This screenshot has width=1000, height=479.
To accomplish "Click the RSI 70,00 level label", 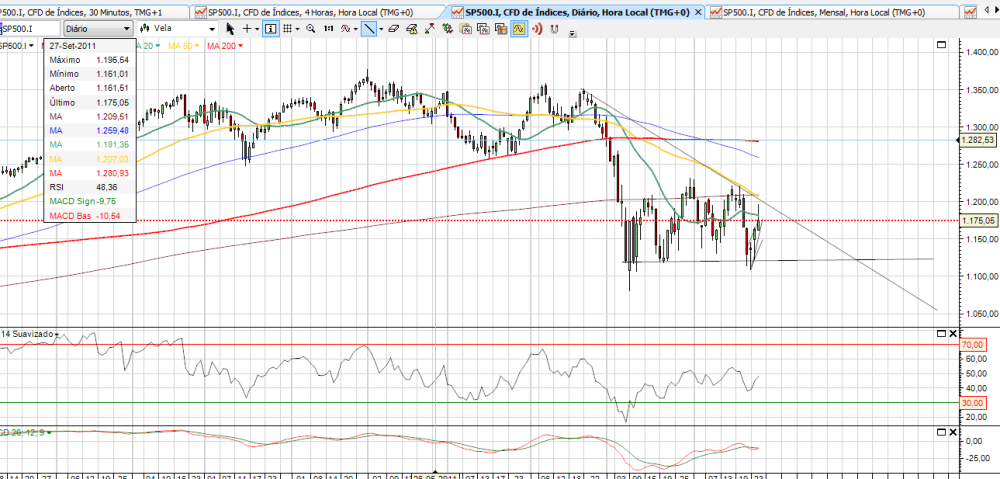I will (x=973, y=344).
